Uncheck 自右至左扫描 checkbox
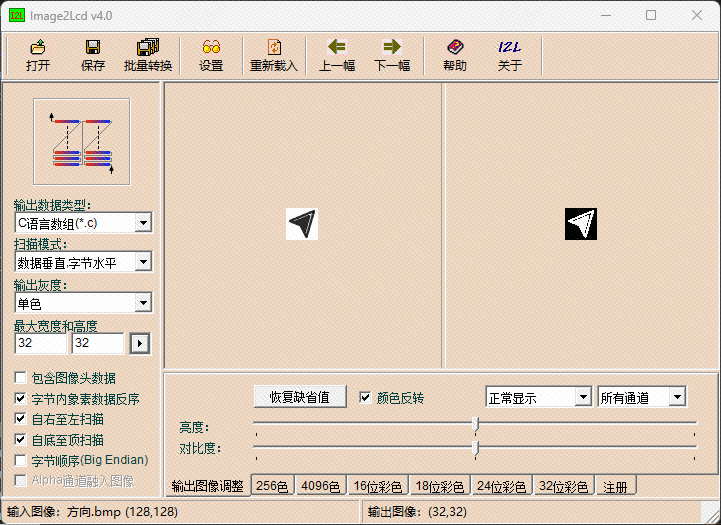The image size is (721, 525). pyautogui.click(x=20, y=419)
